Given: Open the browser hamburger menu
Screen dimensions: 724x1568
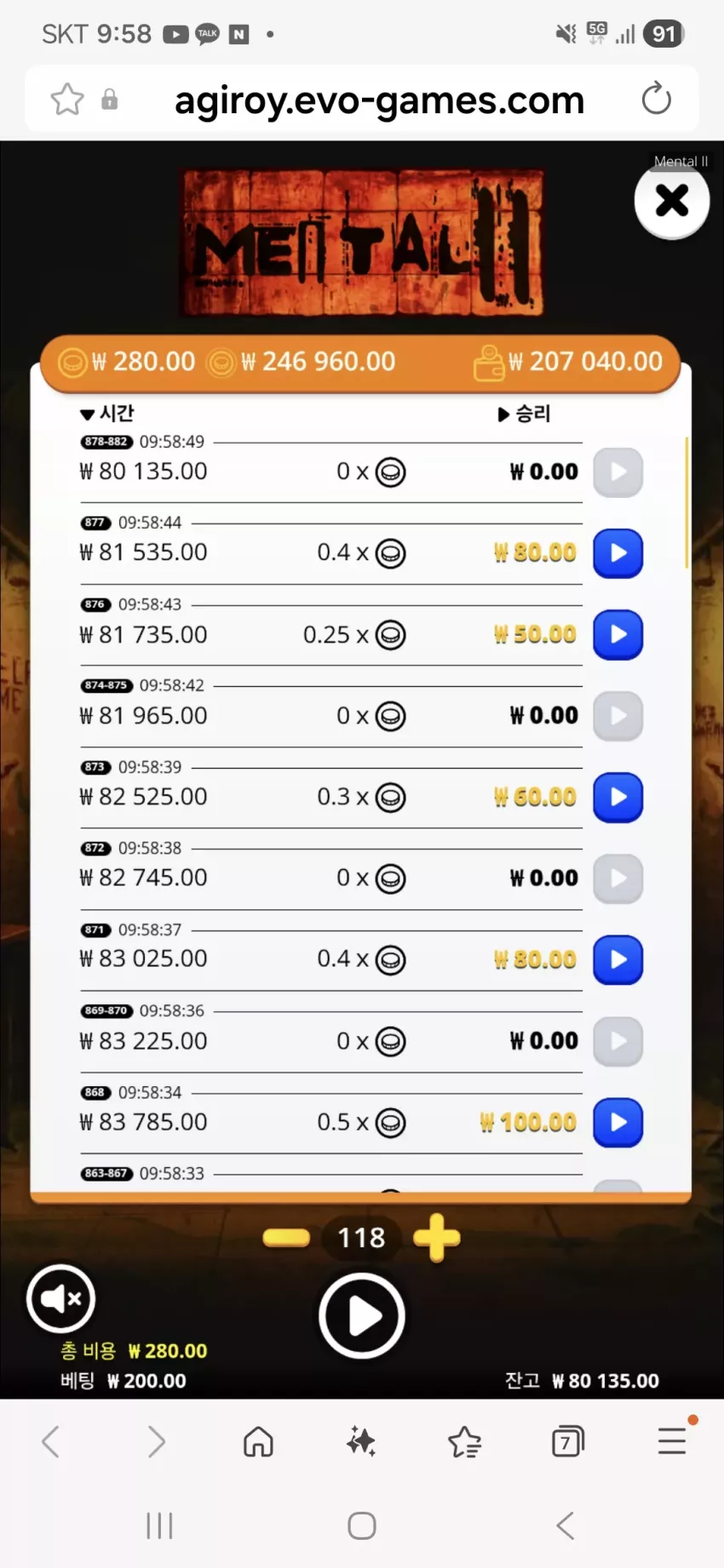Looking at the screenshot, I should tap(672, 1440).
